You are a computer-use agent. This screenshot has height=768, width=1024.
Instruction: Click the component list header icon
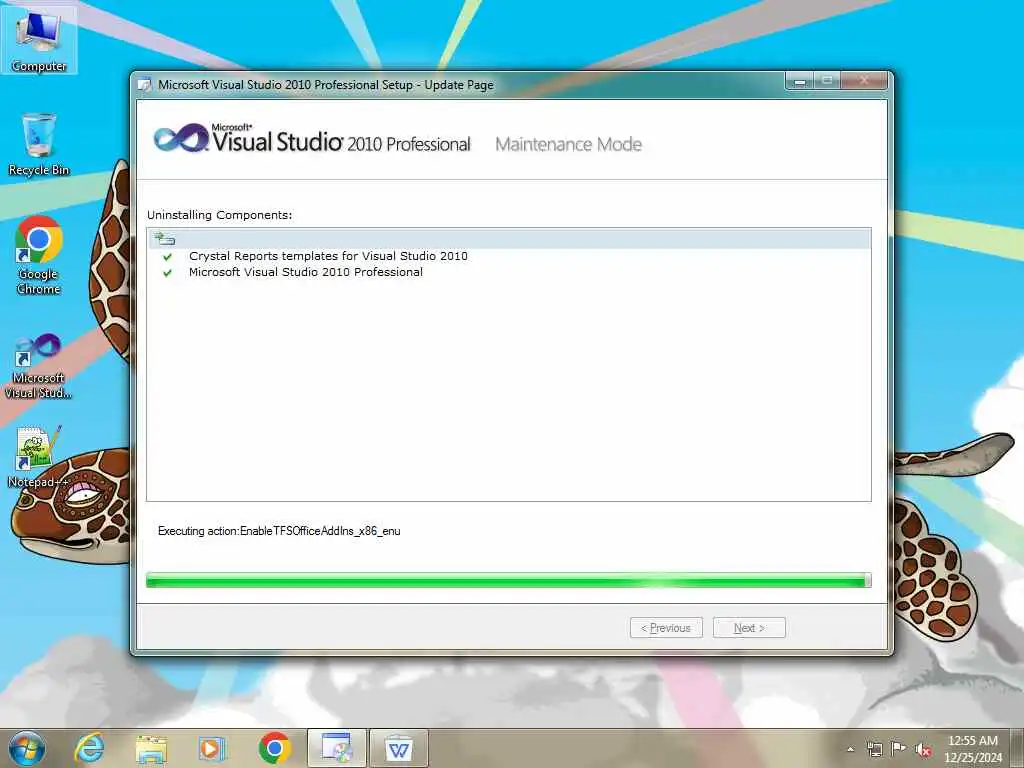(x=165, y=238)
